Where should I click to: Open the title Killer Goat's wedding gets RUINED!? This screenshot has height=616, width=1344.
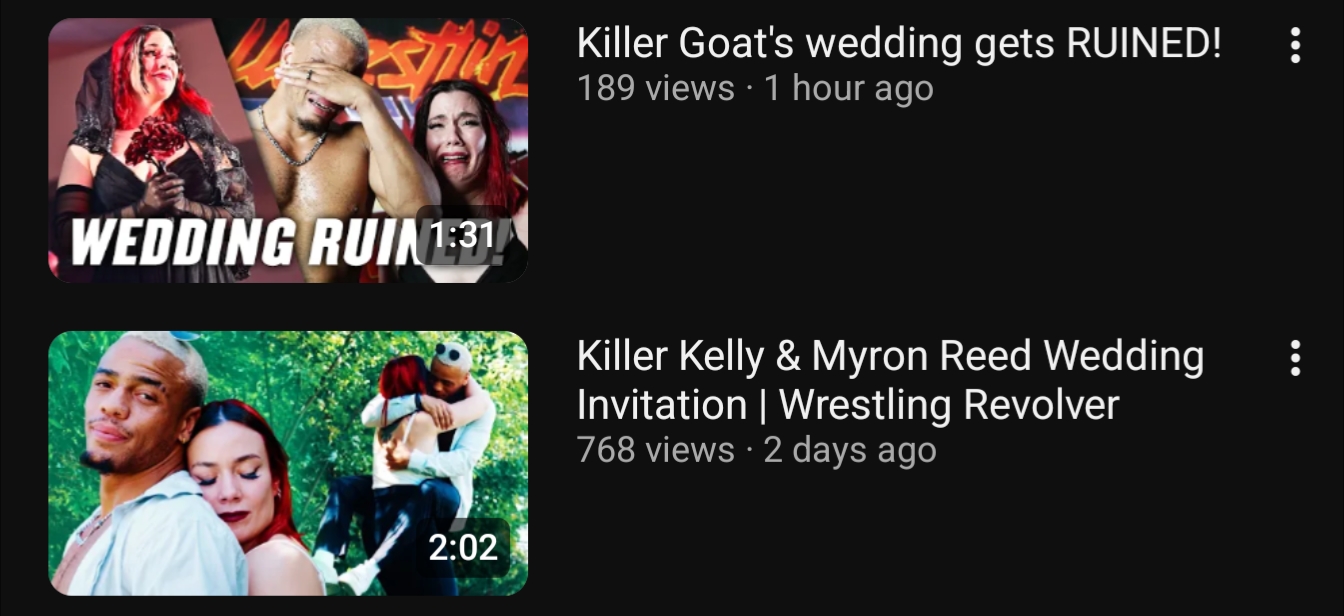click(899, 44)
